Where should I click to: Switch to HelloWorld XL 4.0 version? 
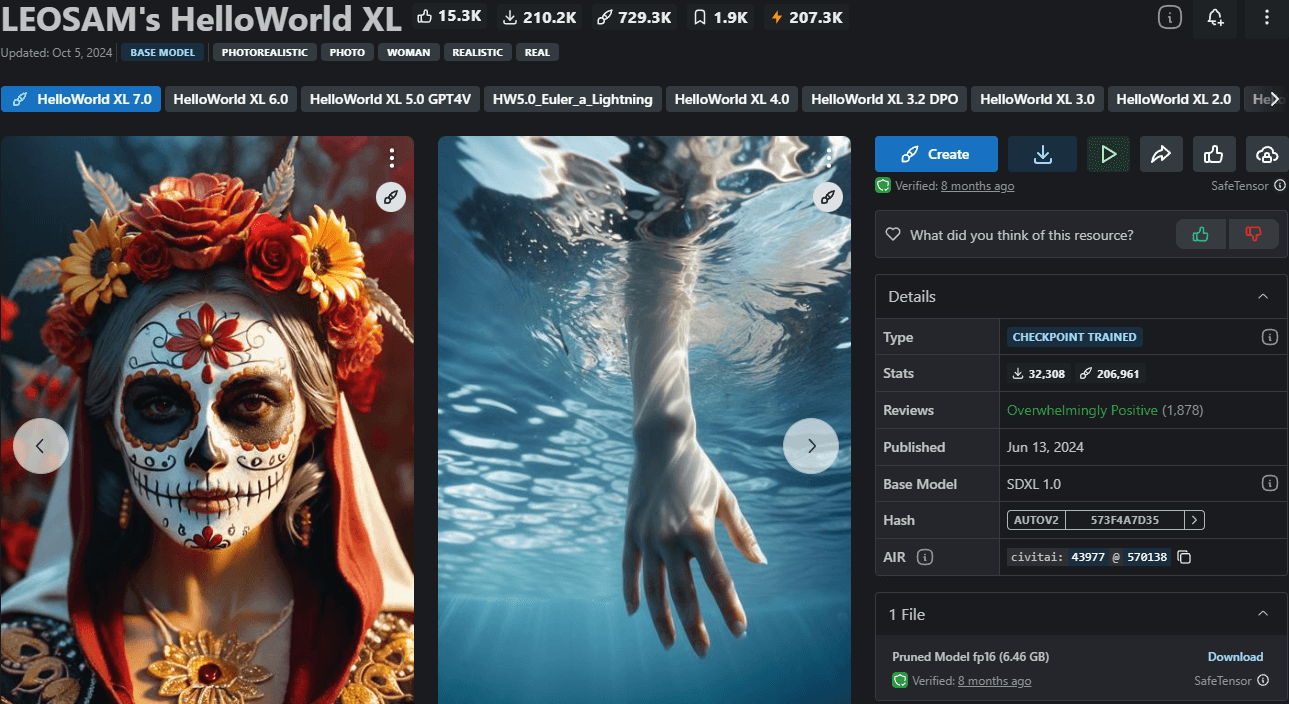coord(731,99)
